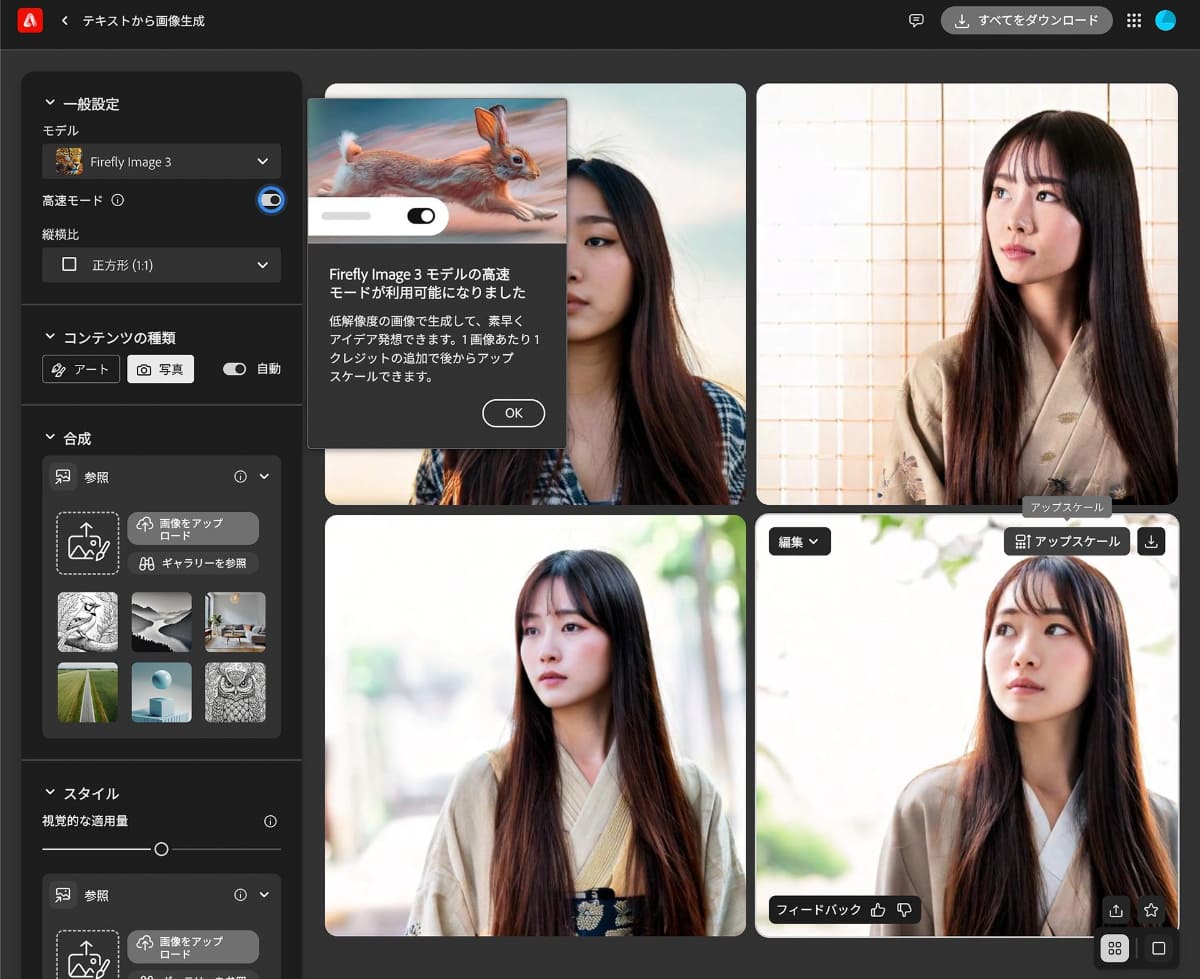Viewport: 1200px width, 979px height.
Task: Toggle the 自動 switch in コンテンツの種類
Action: pos(234,368)
